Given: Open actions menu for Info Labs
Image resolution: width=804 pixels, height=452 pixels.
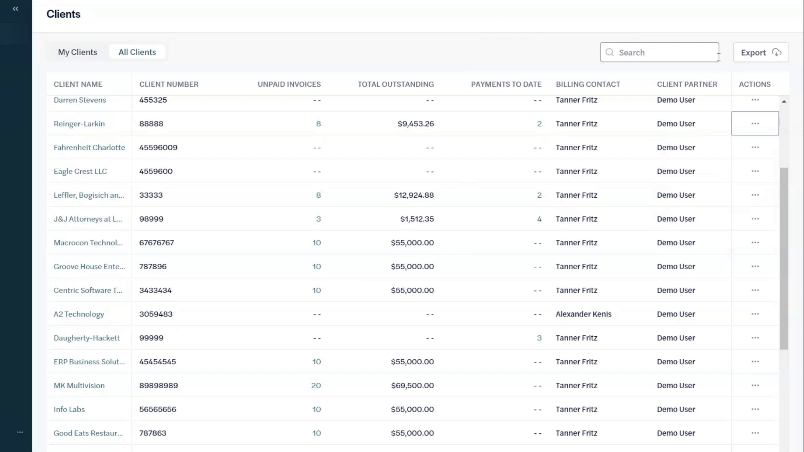Looking at the screenshot, I should (x=755, y=409).
